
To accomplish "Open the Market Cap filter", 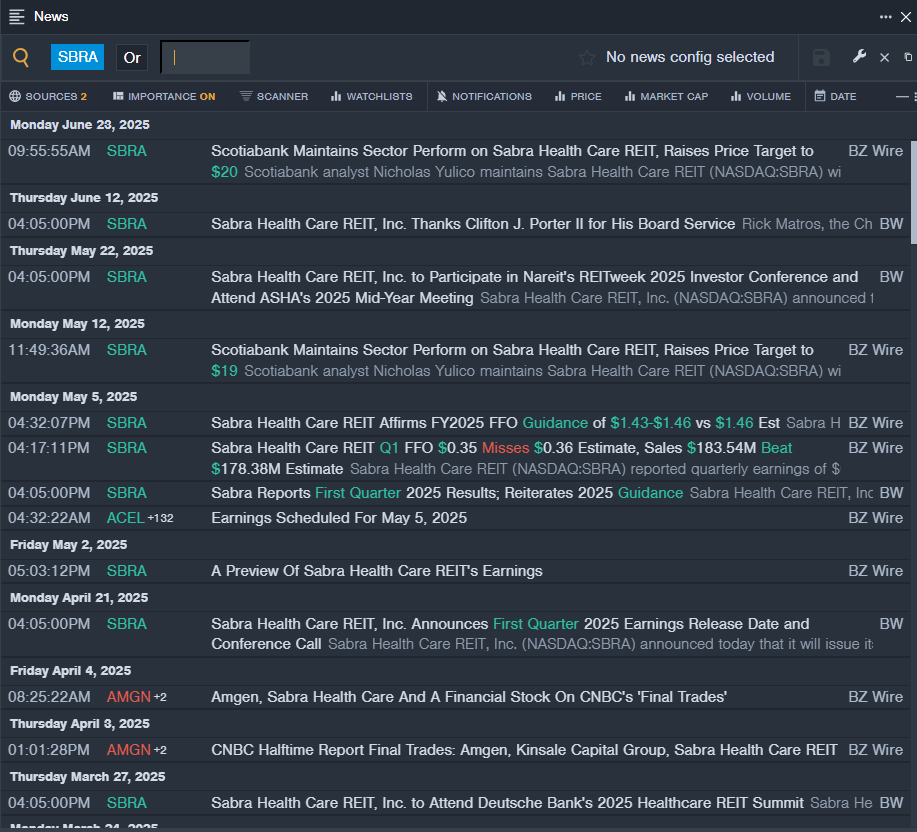I will point(666,96).
